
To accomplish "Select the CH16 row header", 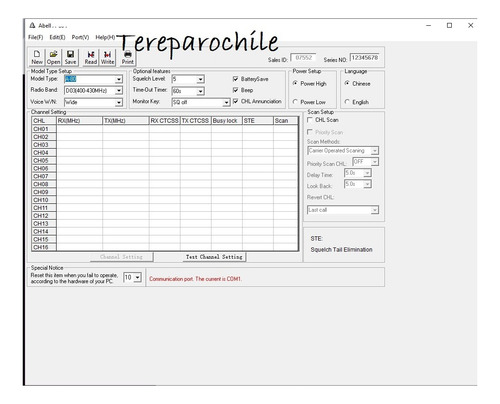I will pyautogui.click(x=44, y=247).
